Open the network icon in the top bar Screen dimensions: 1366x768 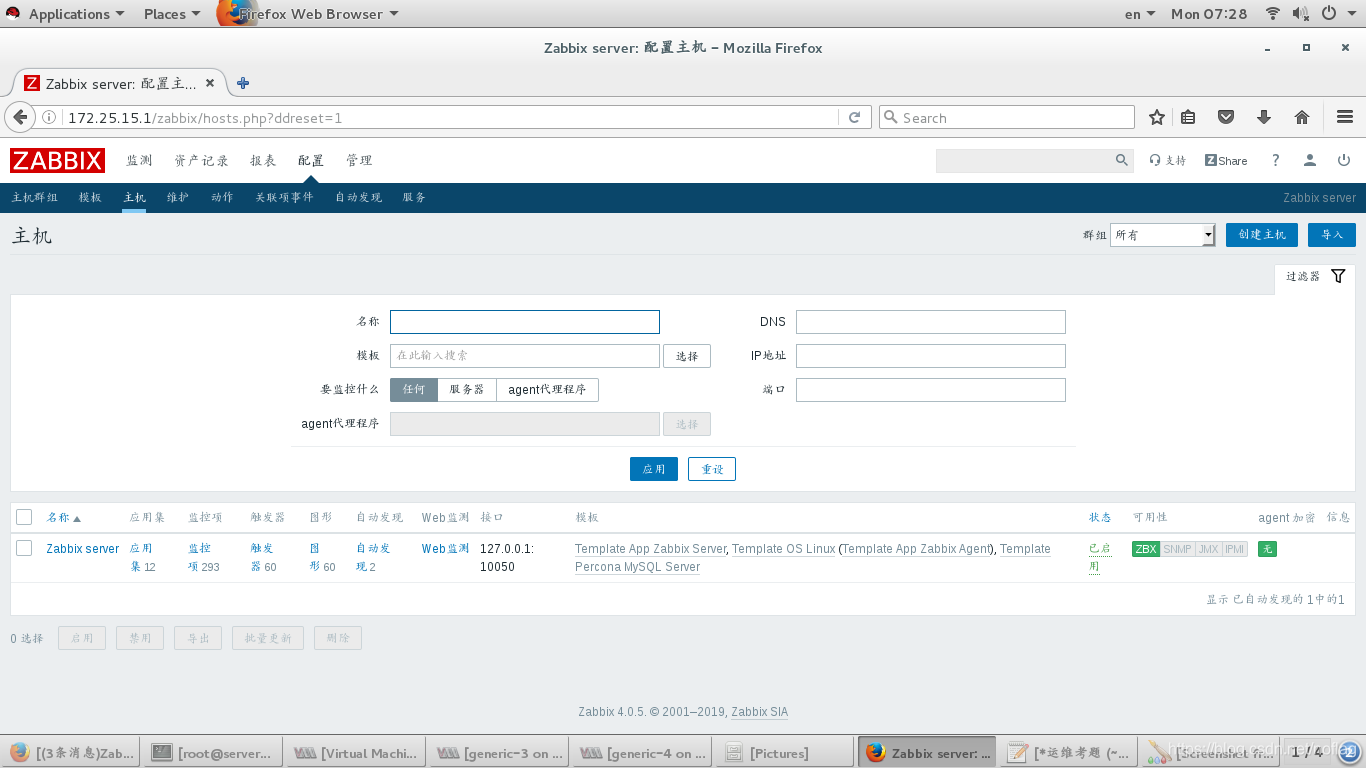[1273, 14]
